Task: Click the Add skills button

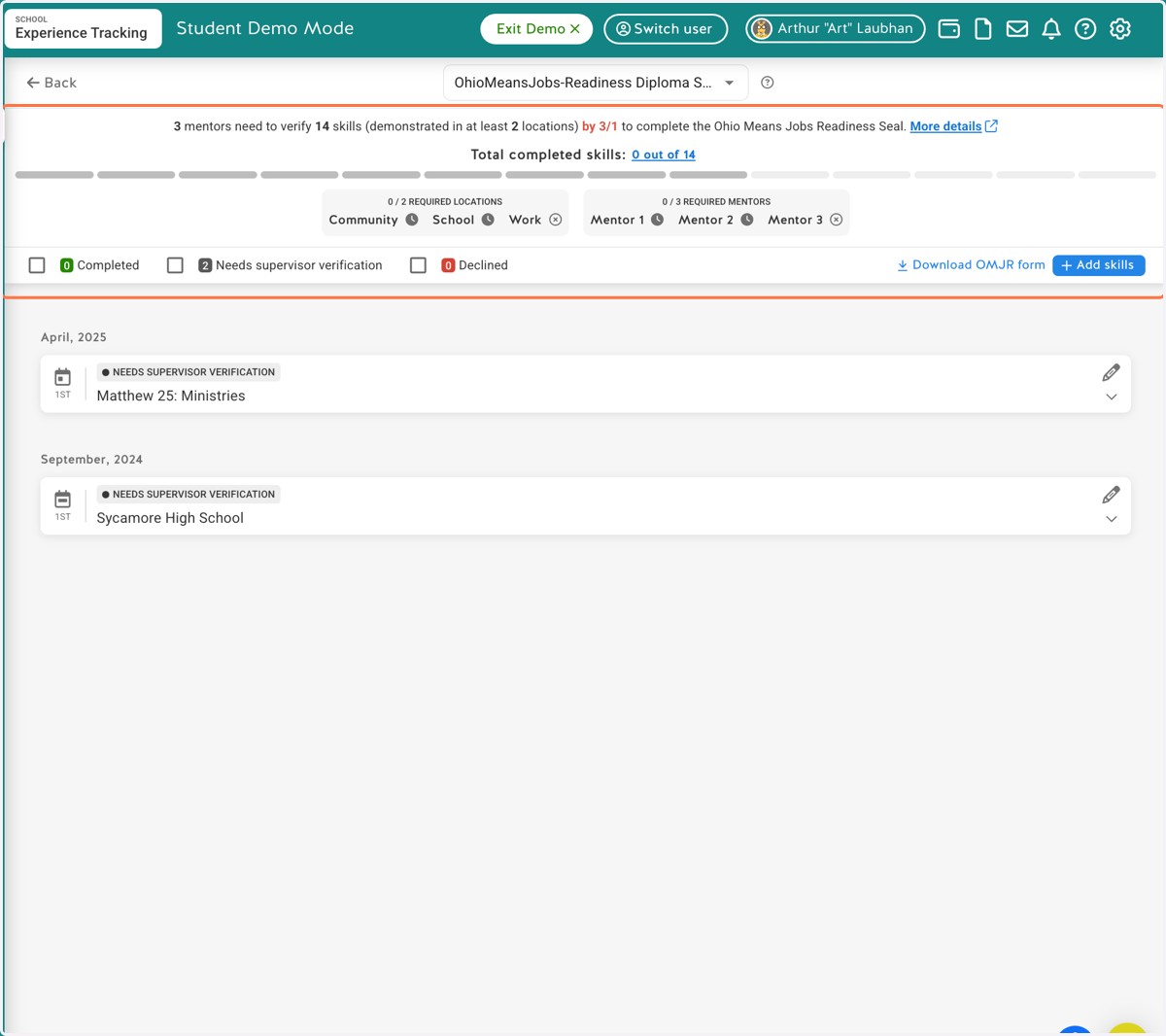Action: point(1099,265)
